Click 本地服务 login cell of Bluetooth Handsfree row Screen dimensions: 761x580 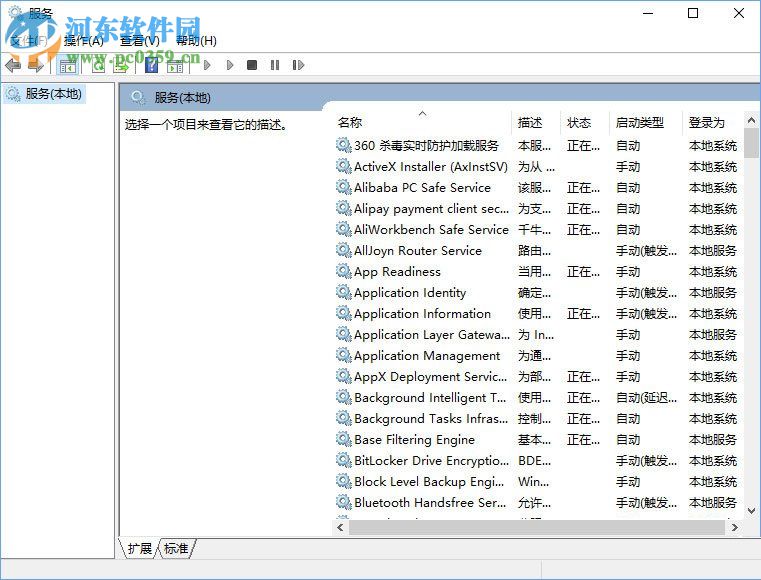click(713, 503)
